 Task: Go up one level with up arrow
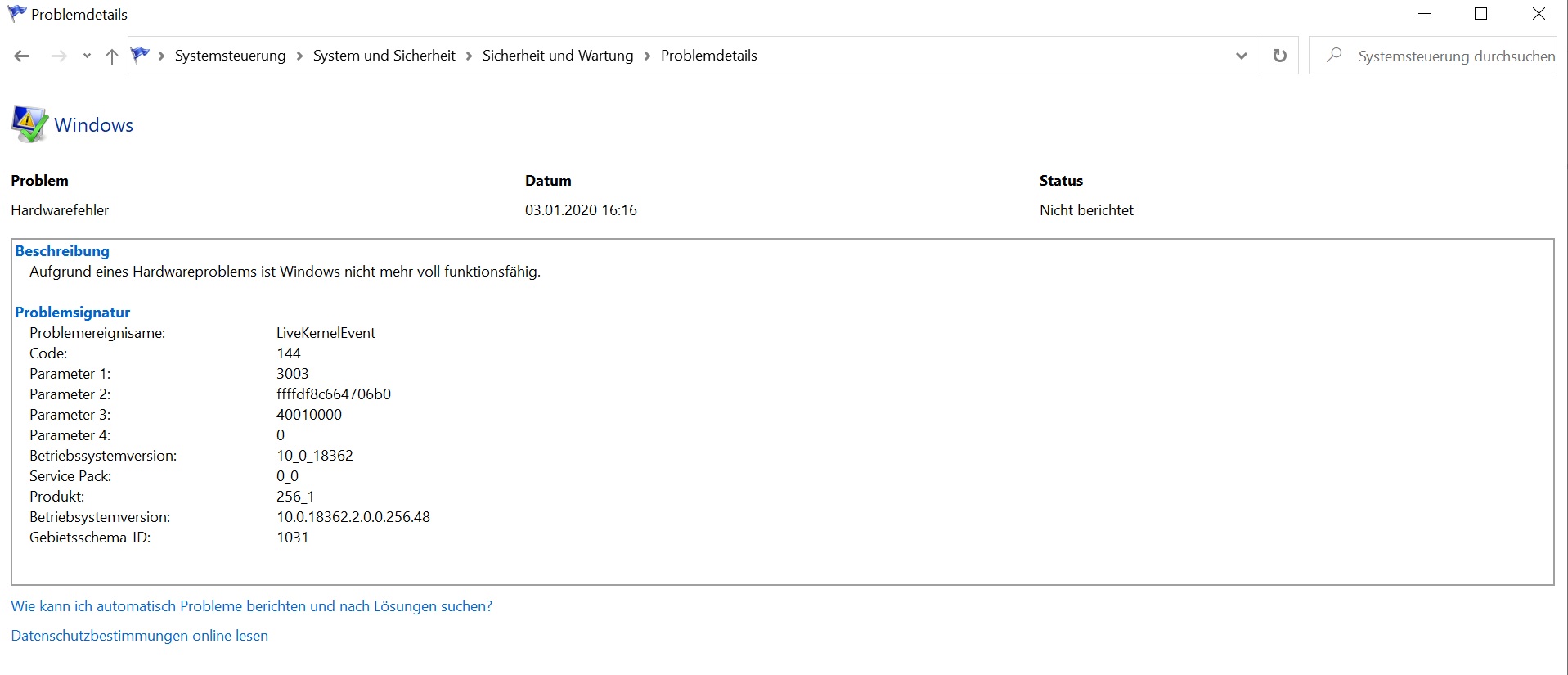click(112, 56)
